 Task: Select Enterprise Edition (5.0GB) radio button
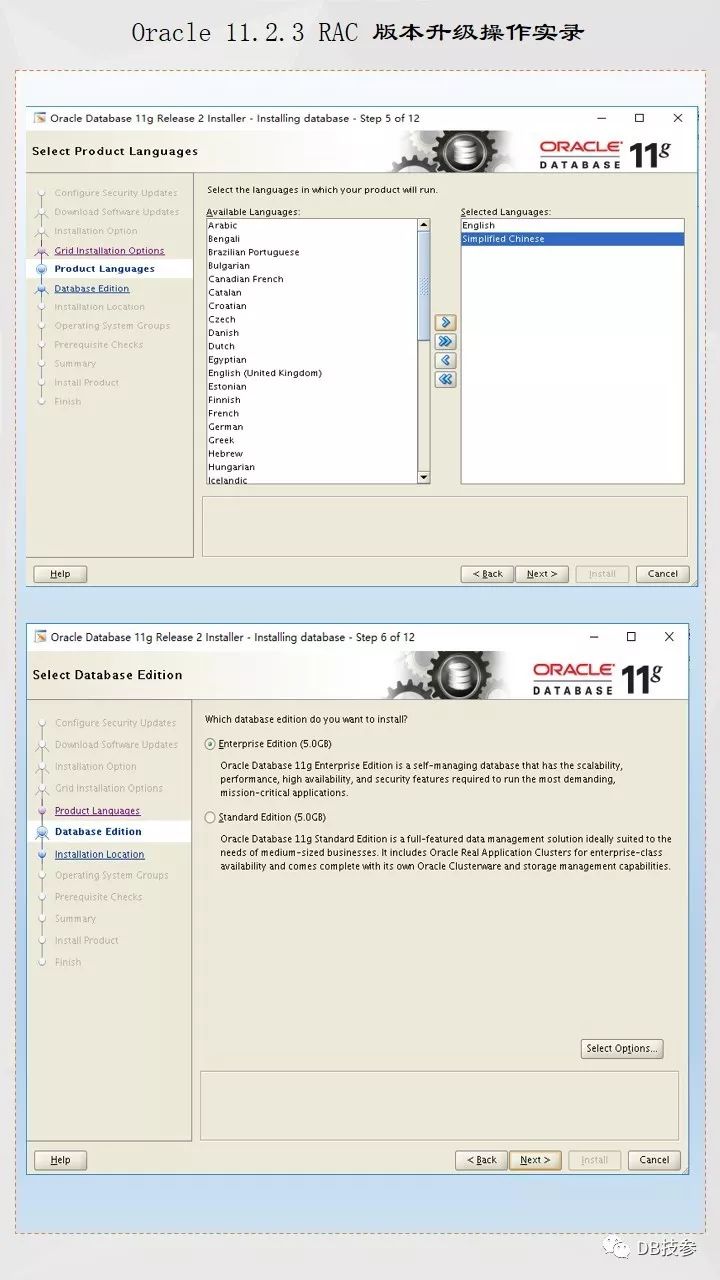pyautogui.click(x=209, y=744)
